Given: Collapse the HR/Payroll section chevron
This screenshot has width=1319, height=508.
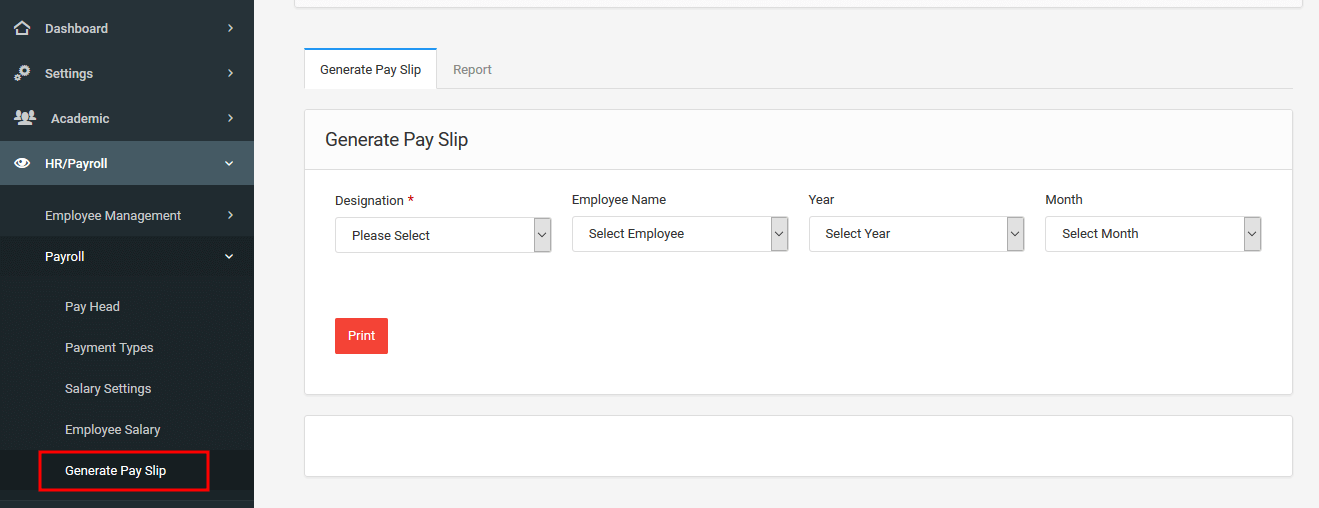Looking at the screenshot, I should coord(229,163).
